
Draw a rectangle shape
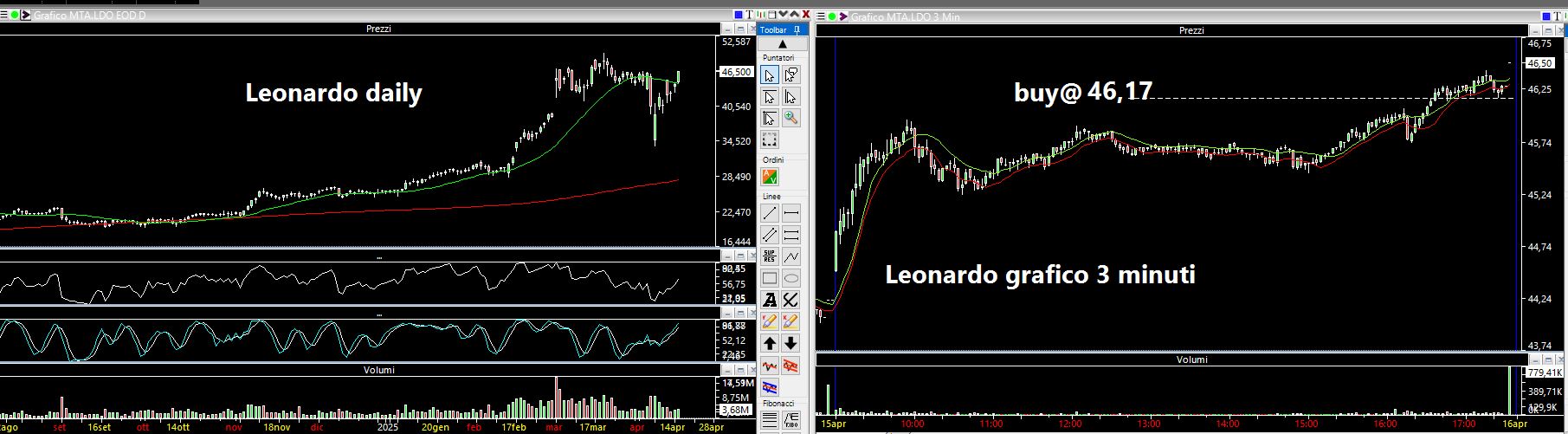point(770,278)
